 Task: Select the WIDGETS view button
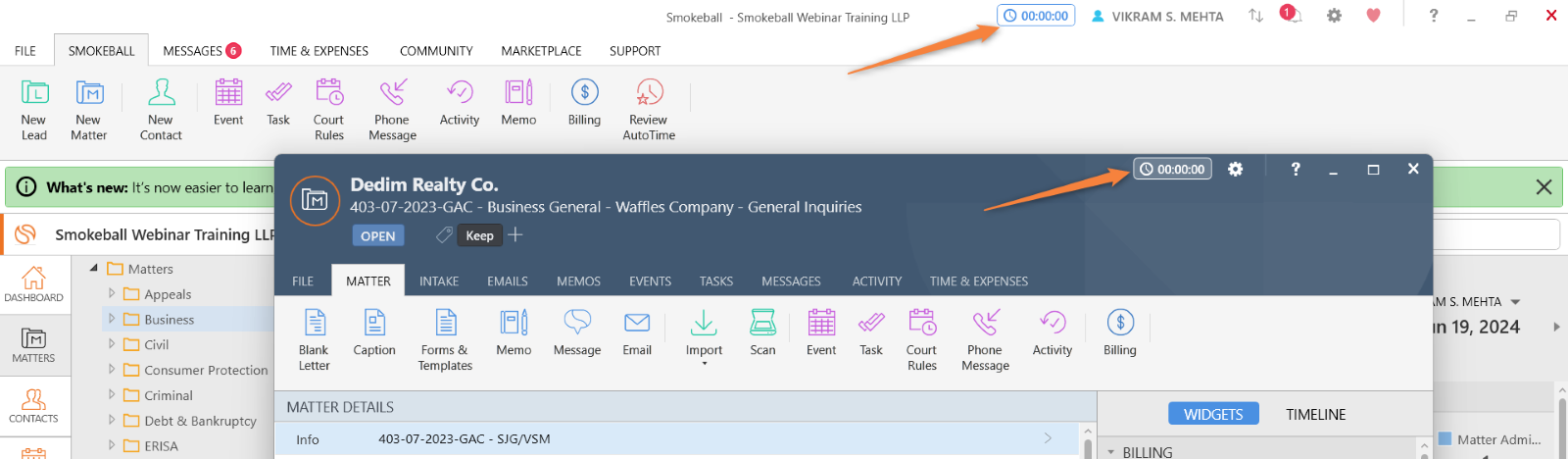click(1213, 414)
